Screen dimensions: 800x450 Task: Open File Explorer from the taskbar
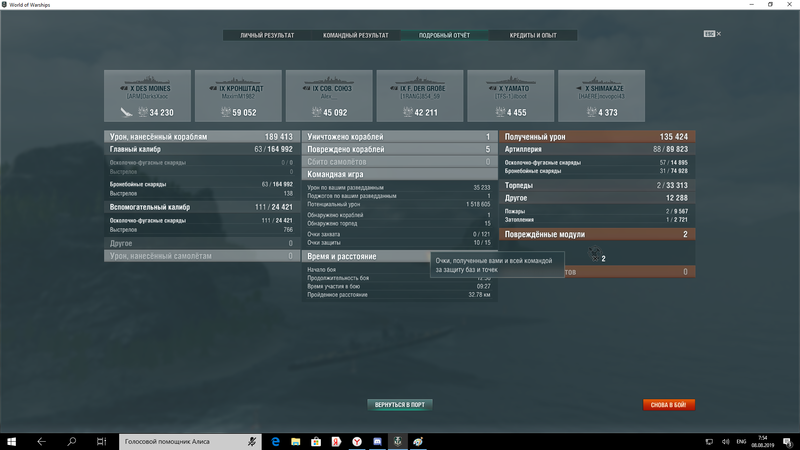pos(296,442)
